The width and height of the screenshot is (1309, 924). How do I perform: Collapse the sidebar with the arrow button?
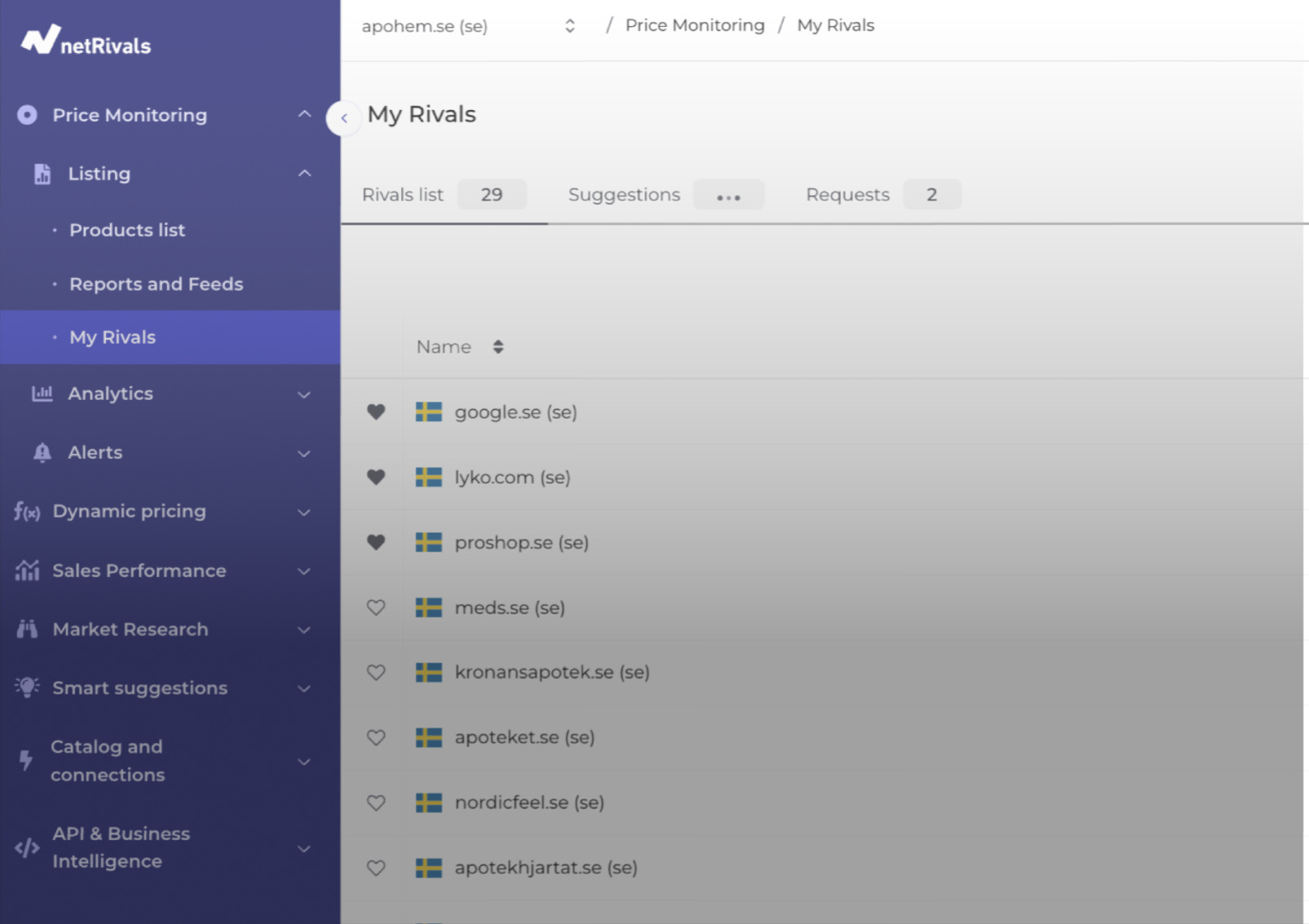tap(344, 118)
